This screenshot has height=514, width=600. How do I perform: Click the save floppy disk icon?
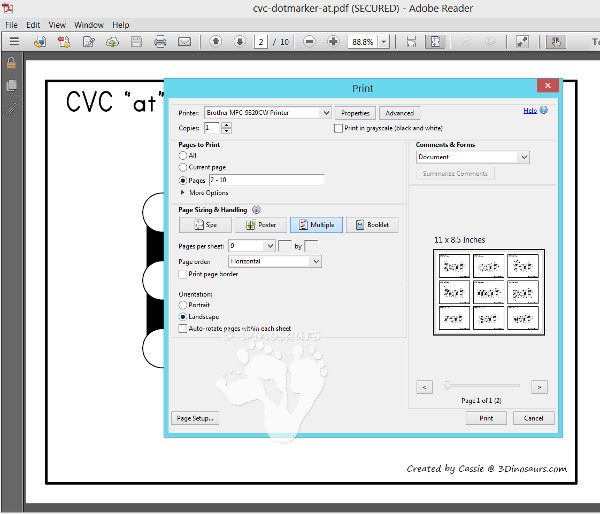tap(136, 42)
